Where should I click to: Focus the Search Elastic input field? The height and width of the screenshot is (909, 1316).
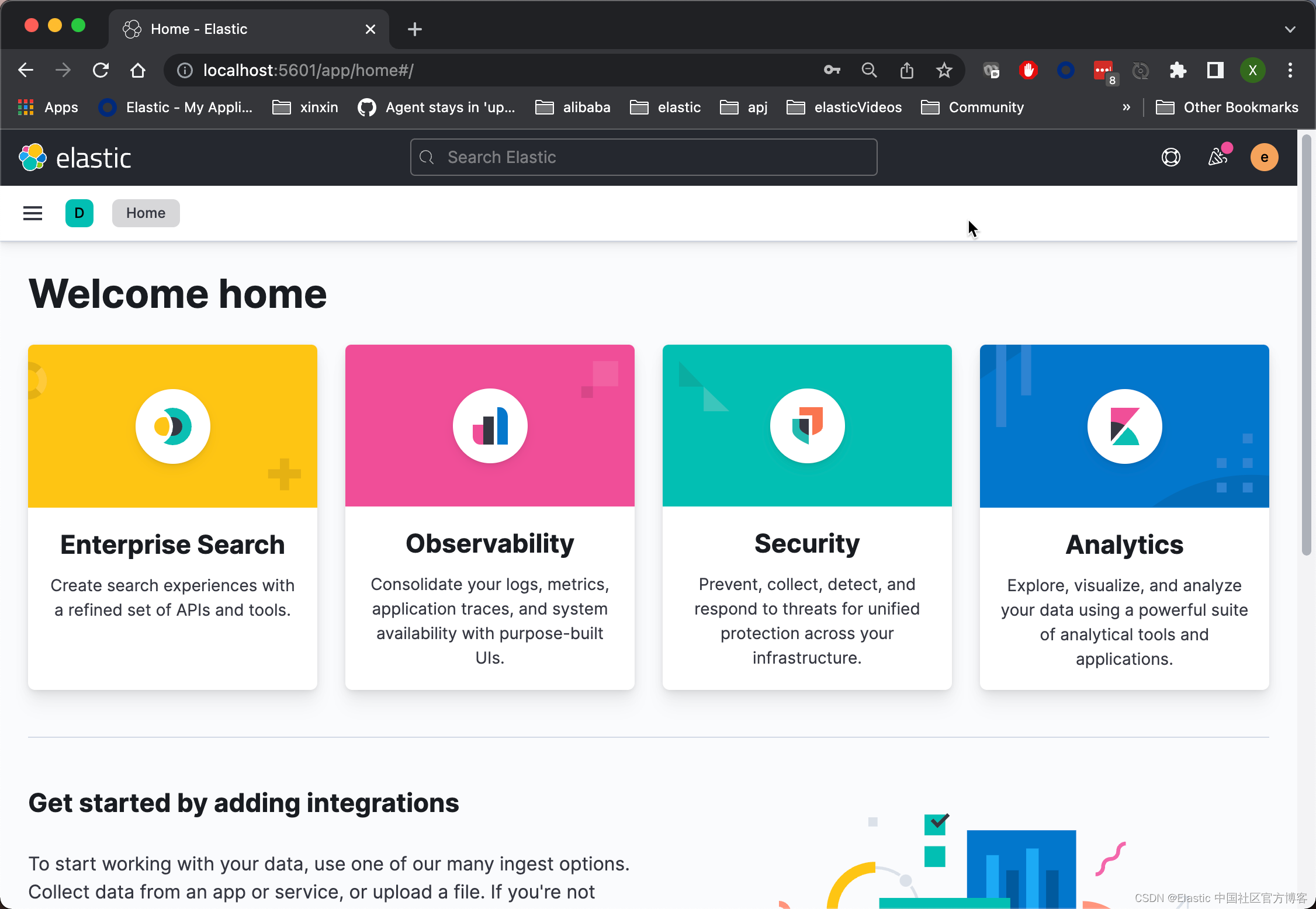pyautogui.click(x=643, y=158)
